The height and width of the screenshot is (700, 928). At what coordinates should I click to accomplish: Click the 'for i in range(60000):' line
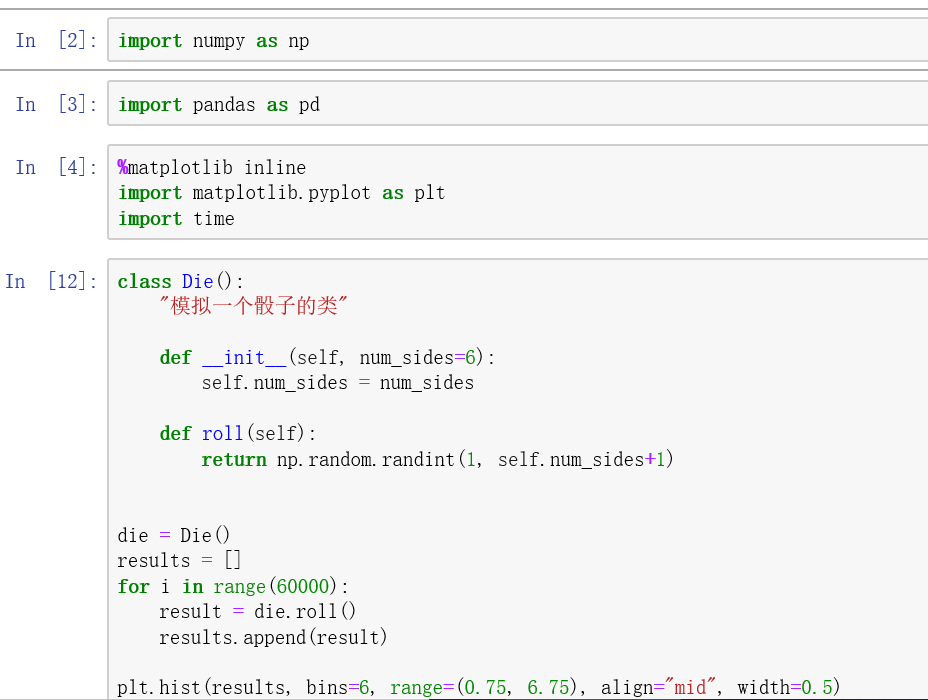tap(233, 586)
